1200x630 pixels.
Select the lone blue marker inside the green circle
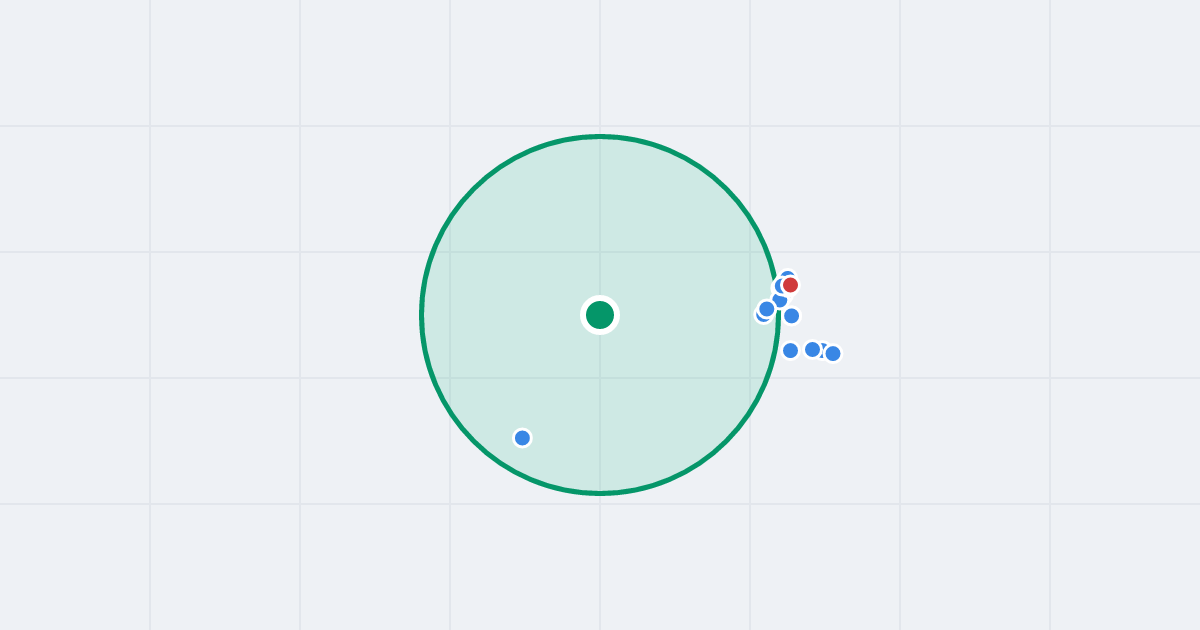(522, 438)
